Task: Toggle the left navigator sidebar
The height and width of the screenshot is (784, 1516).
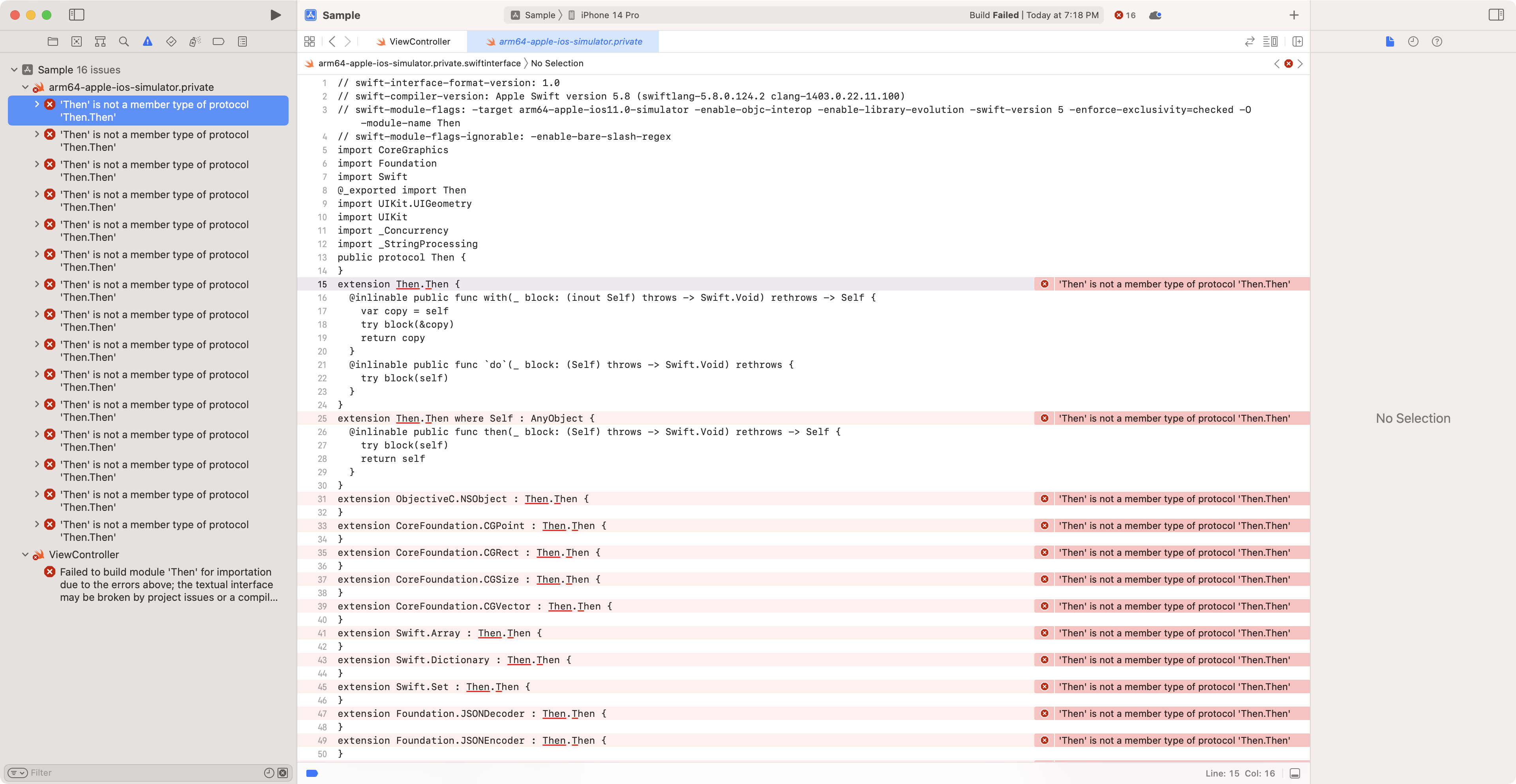Action: pos(77,15)
